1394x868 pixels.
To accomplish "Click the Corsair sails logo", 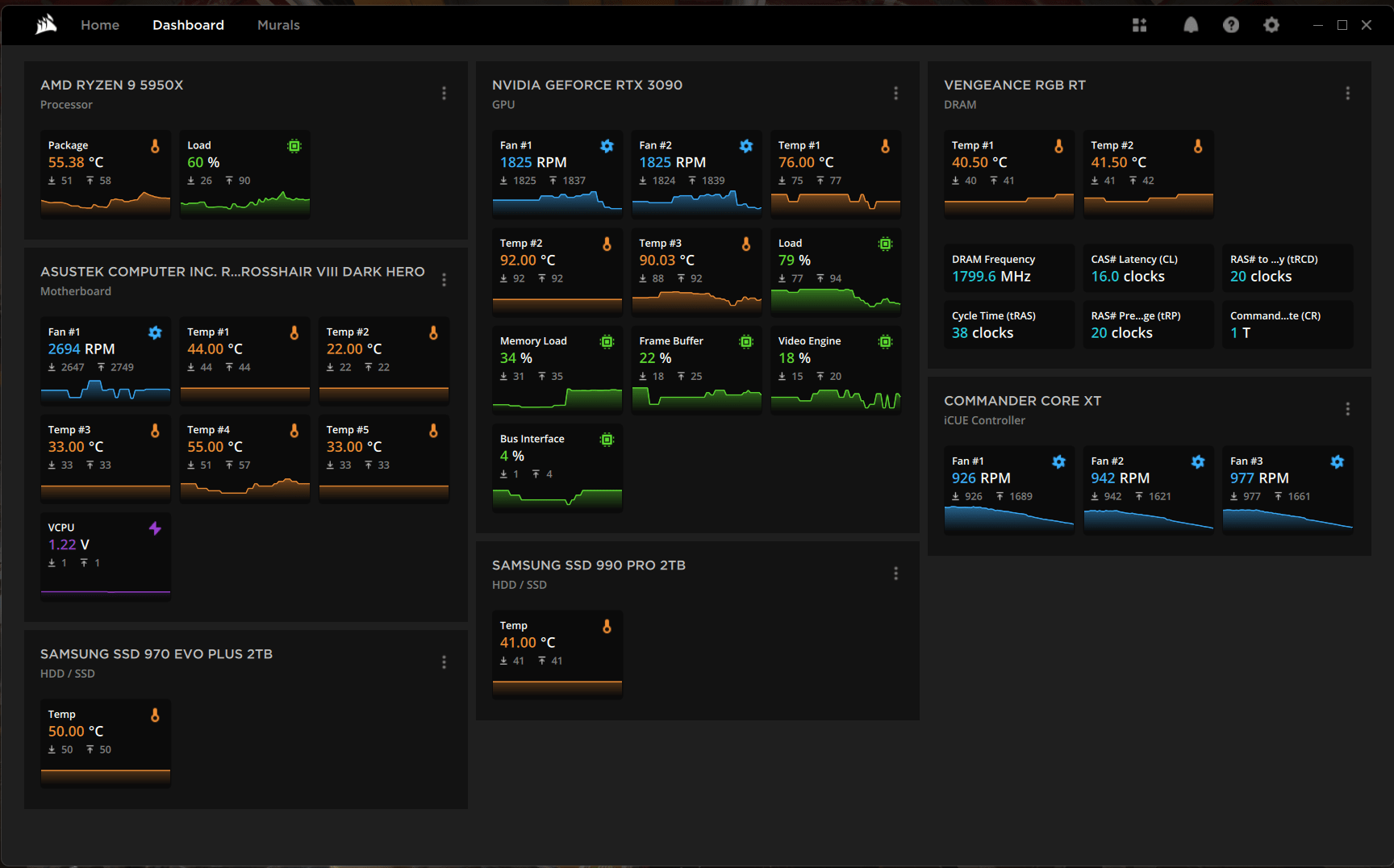I will point(46,25).
